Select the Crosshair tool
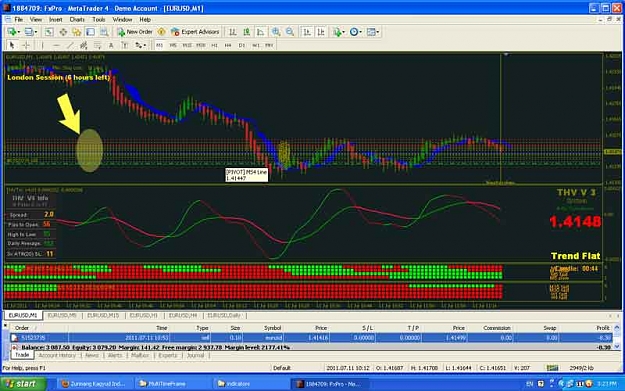 26,45
